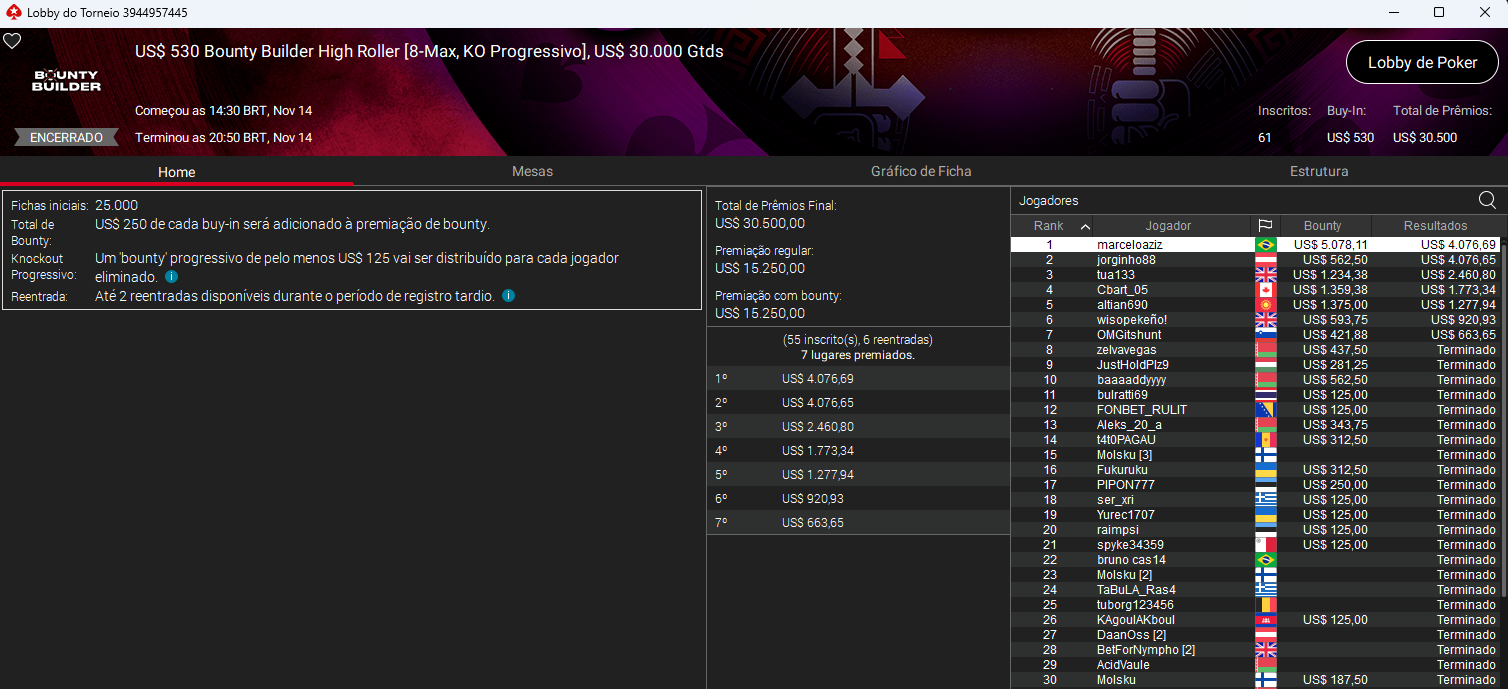
Task: Toggle the tournament favorite heart
Action: 12,40
